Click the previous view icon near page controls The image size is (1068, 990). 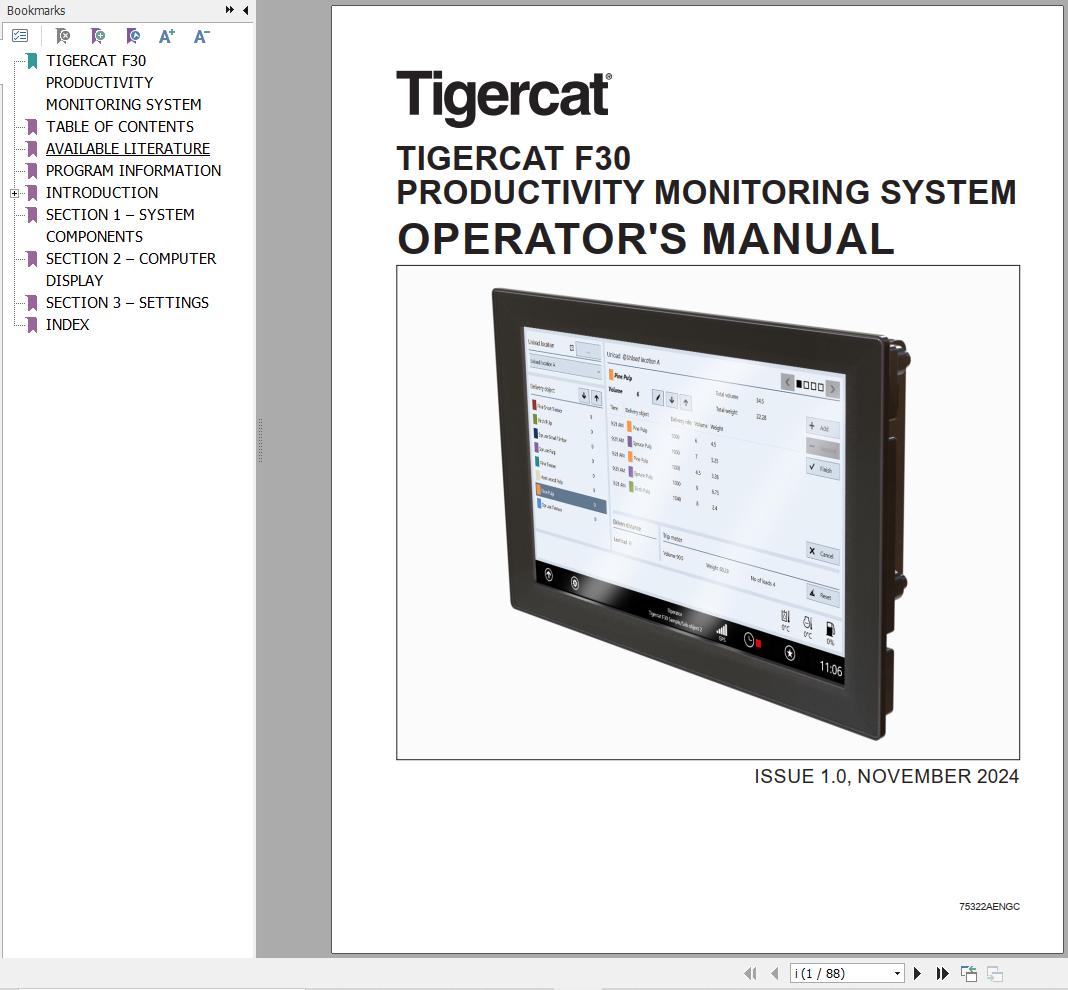click(968, 971)
